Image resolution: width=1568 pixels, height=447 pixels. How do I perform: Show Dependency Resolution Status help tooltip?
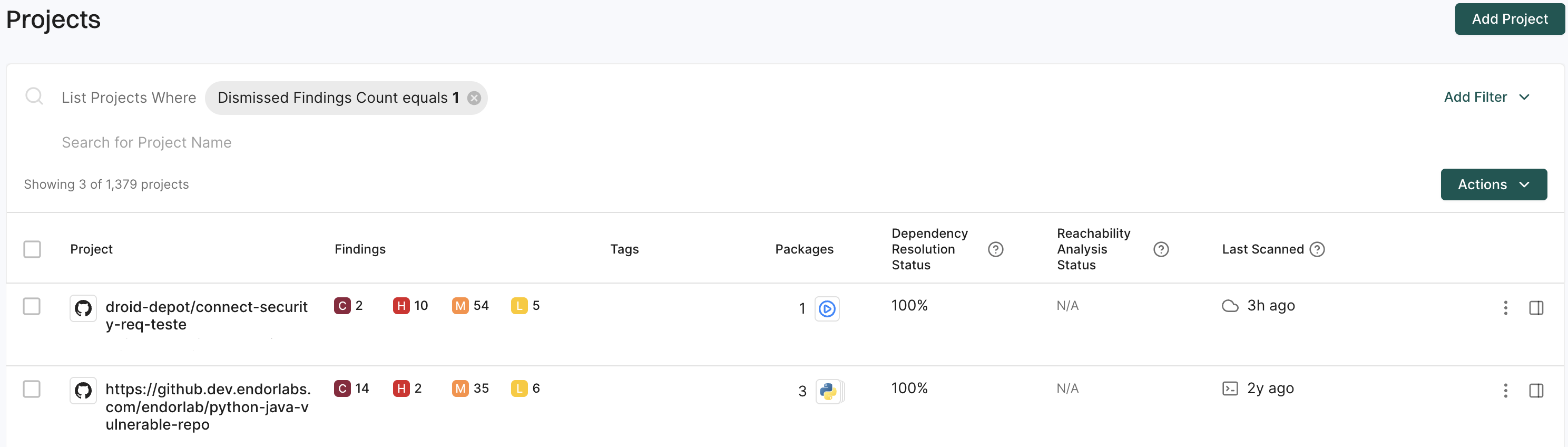pos(995,250)
